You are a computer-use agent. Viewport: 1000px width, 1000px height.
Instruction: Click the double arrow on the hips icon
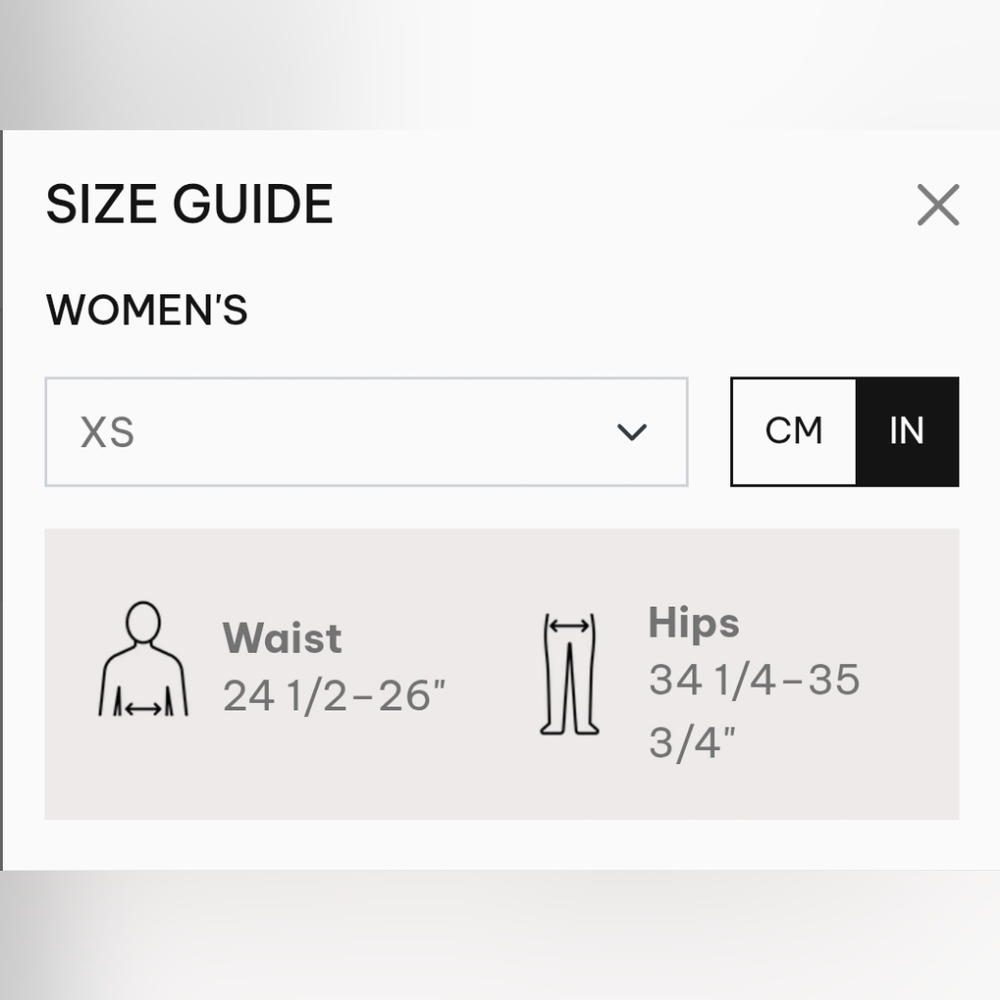[570, 626]
